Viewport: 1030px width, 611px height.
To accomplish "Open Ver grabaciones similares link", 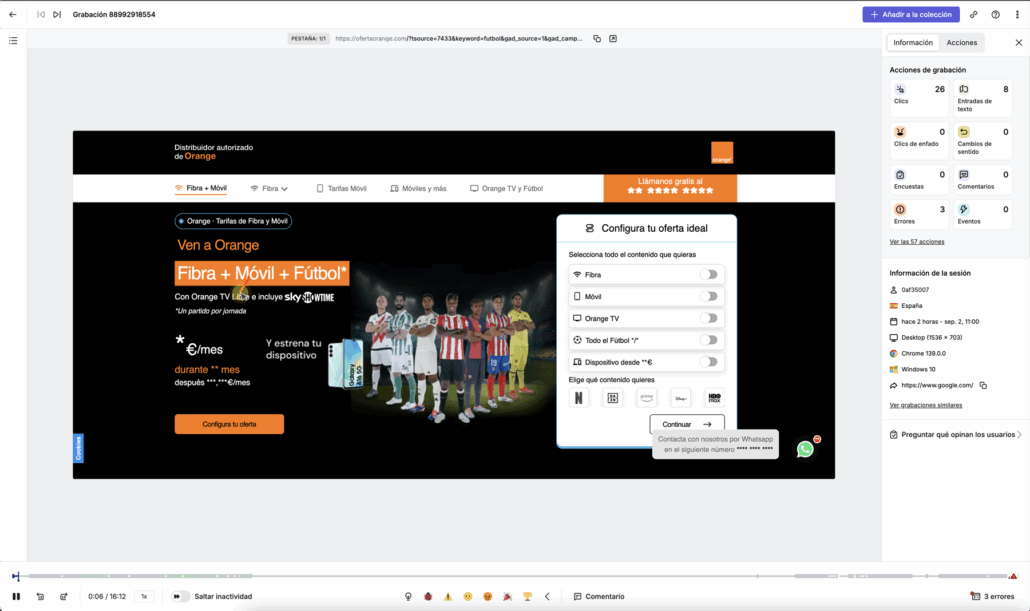I will click(926, 405).
